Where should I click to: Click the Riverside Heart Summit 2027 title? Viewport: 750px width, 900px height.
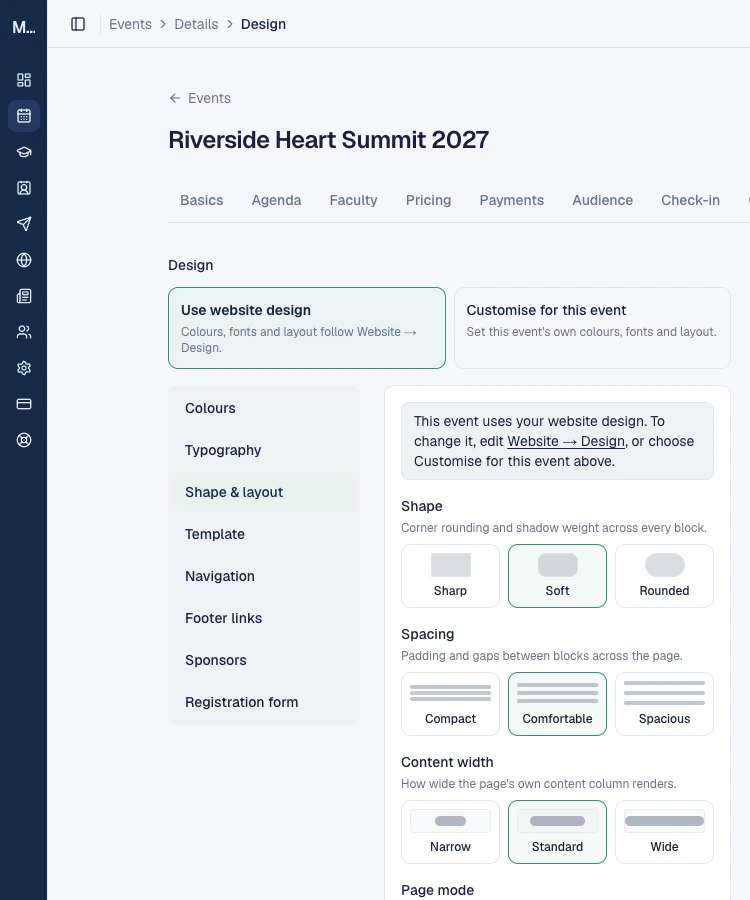point(328,139)
